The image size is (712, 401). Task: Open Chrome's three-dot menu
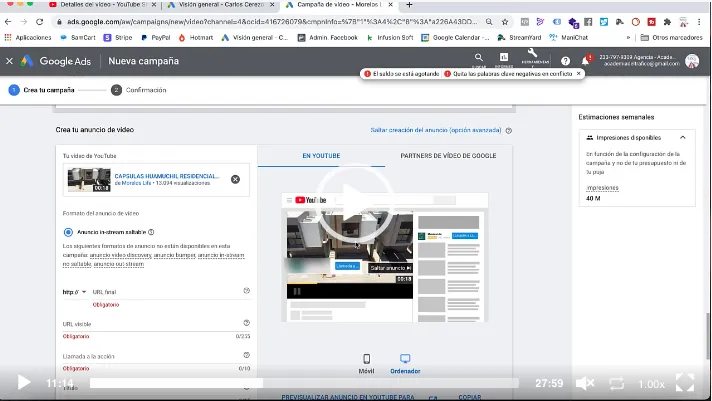699,22
